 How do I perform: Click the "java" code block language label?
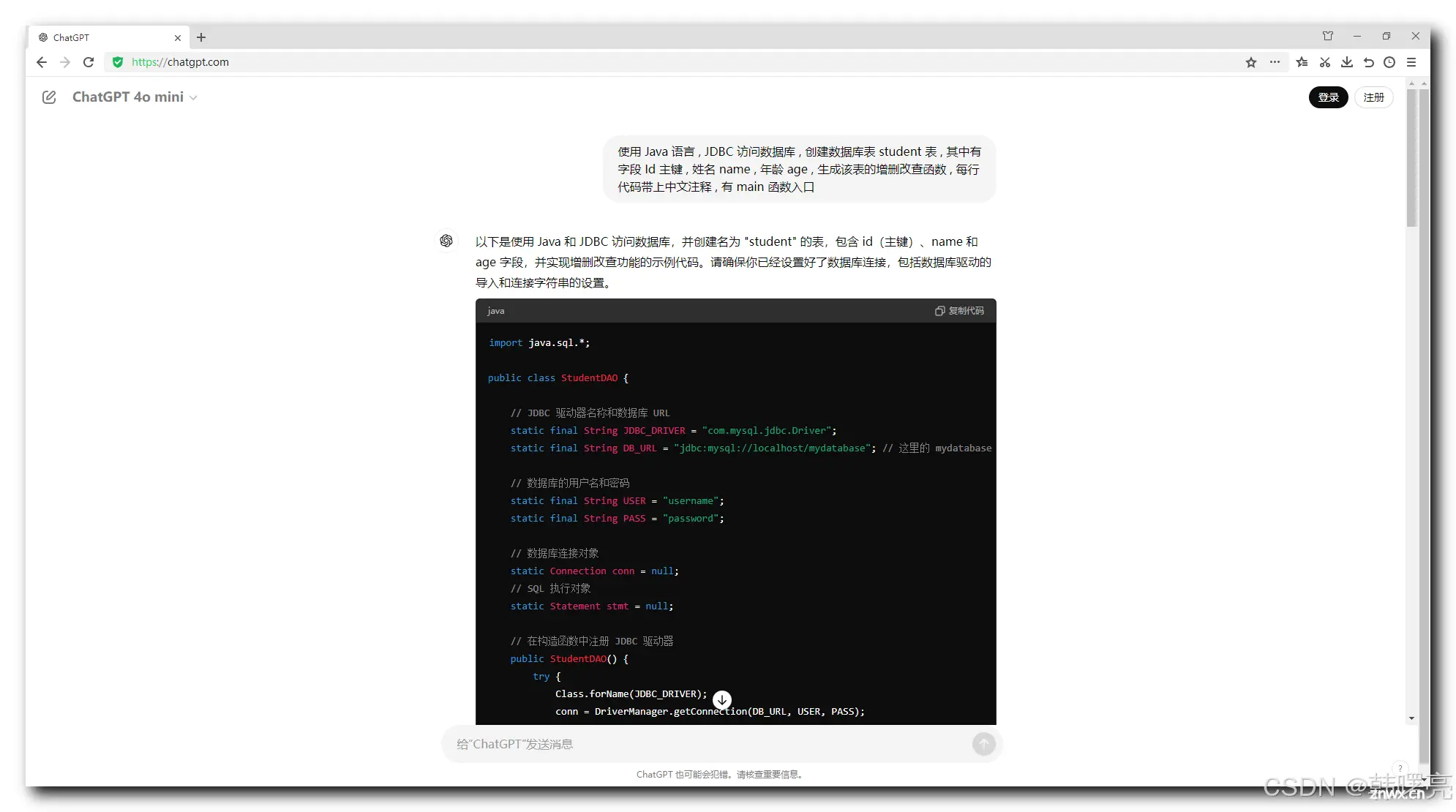coord(496,311)
